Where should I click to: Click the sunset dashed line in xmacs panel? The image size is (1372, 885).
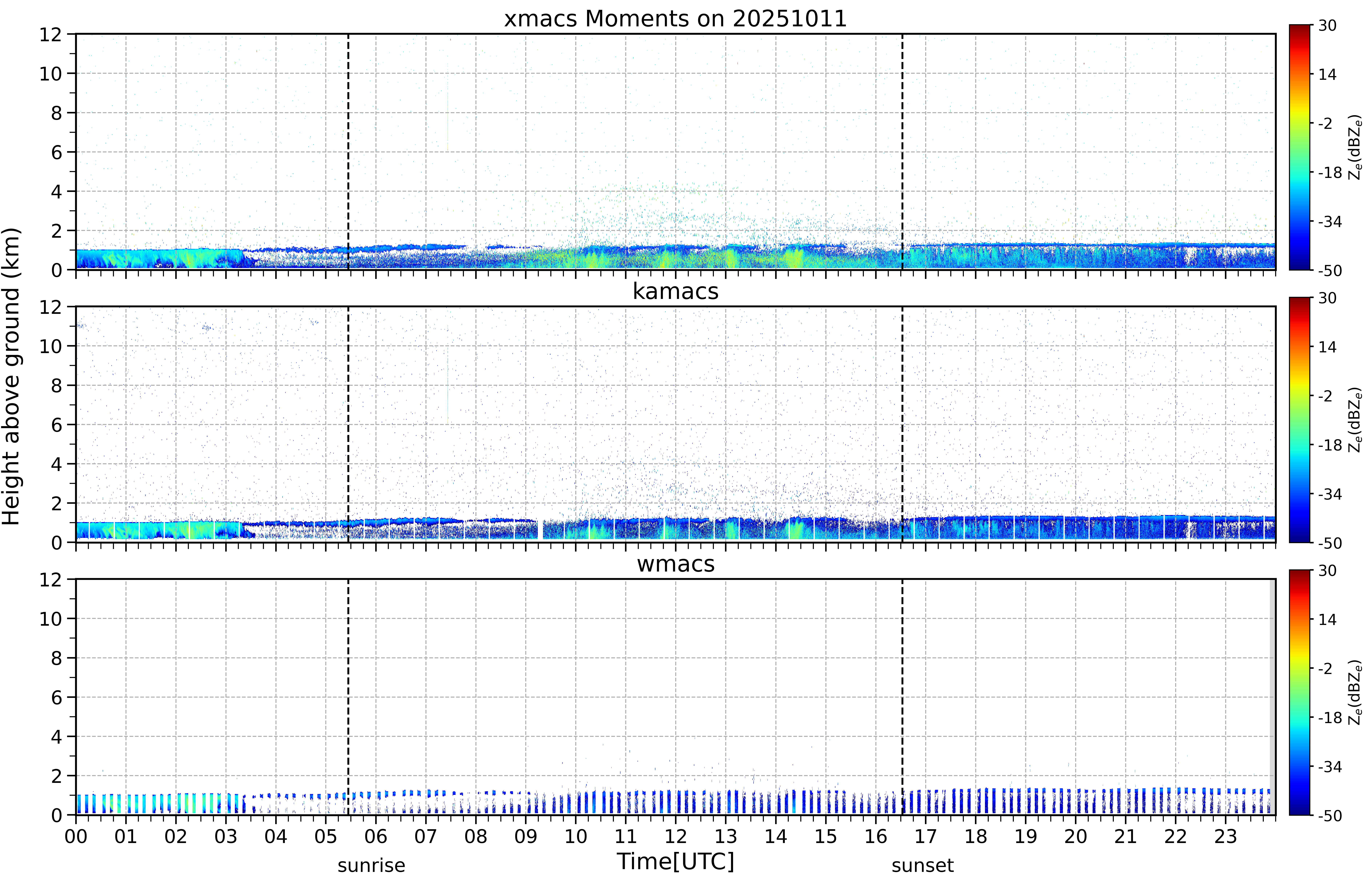(902, 152)
